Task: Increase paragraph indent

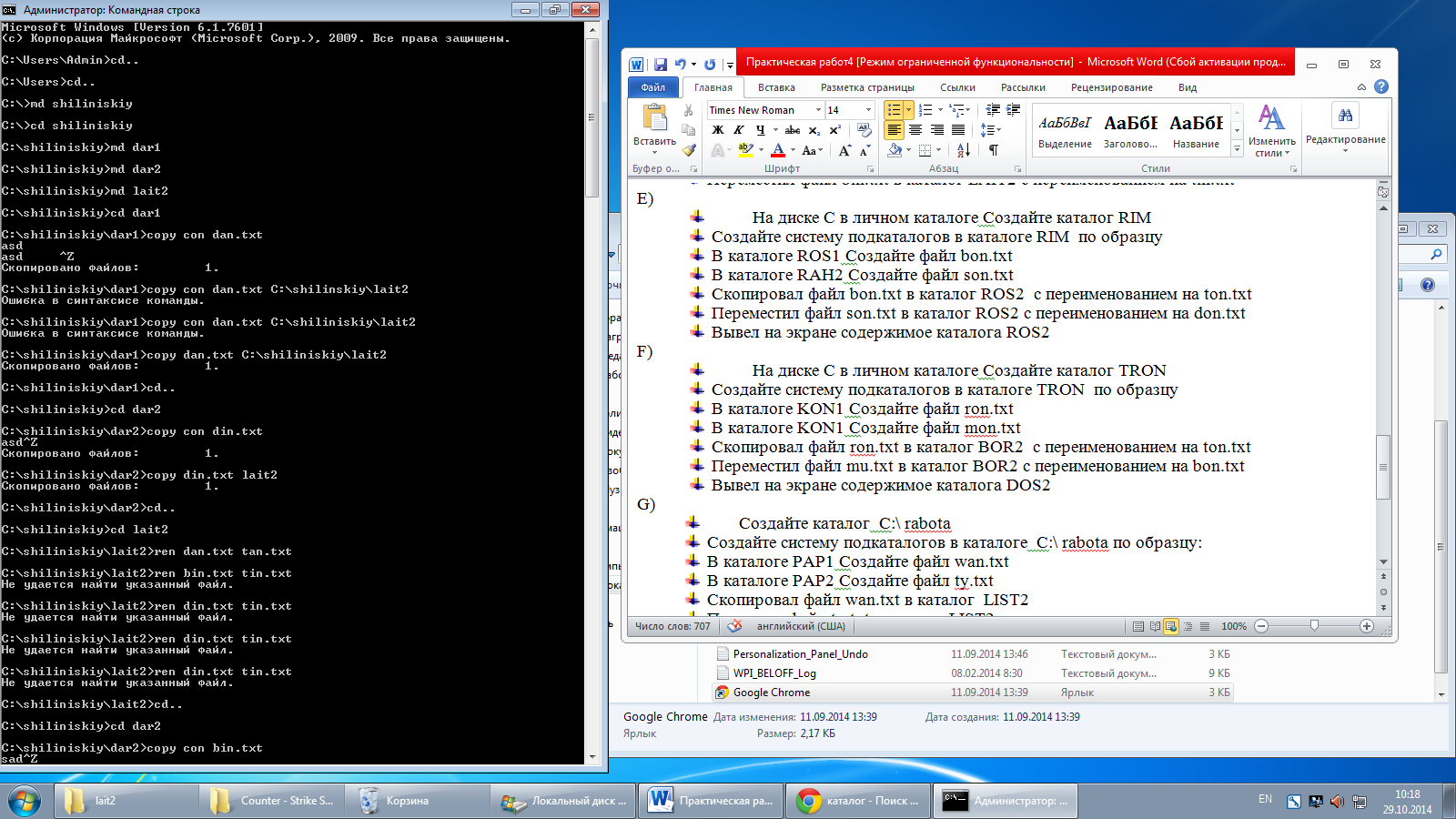Action: click(x=1014, y=110)
